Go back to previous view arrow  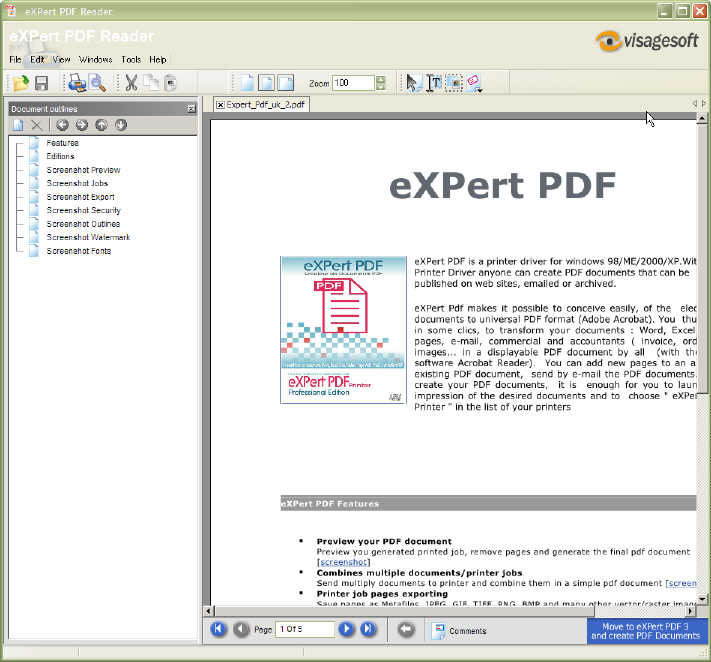point(406,629)
